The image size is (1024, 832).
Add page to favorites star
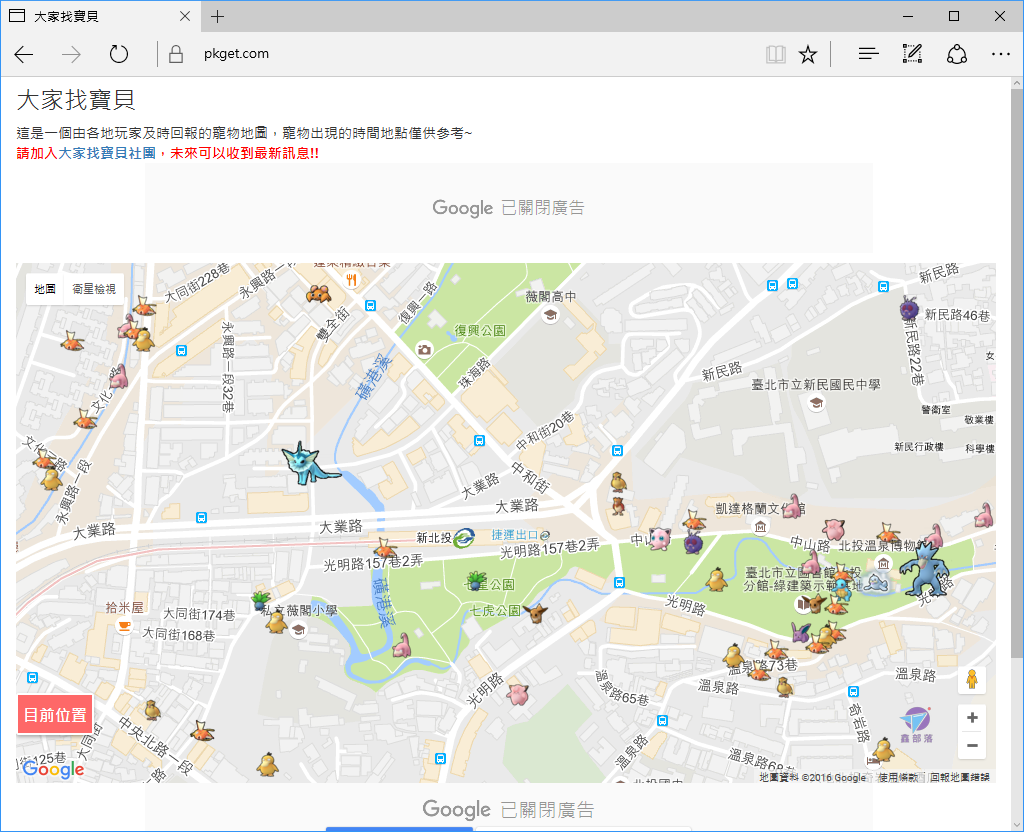point(808,54)
